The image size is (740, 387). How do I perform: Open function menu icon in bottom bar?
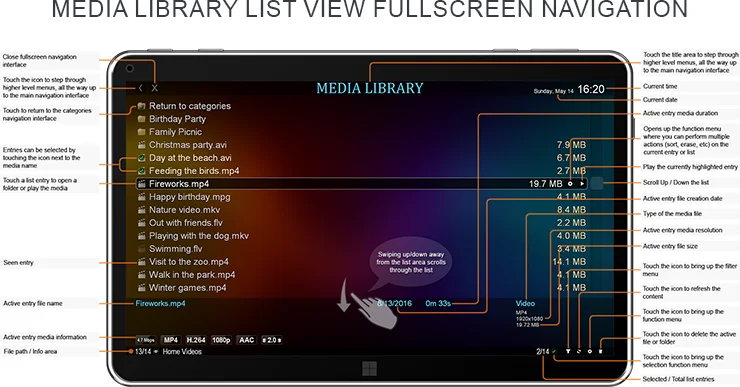point(589,352)
